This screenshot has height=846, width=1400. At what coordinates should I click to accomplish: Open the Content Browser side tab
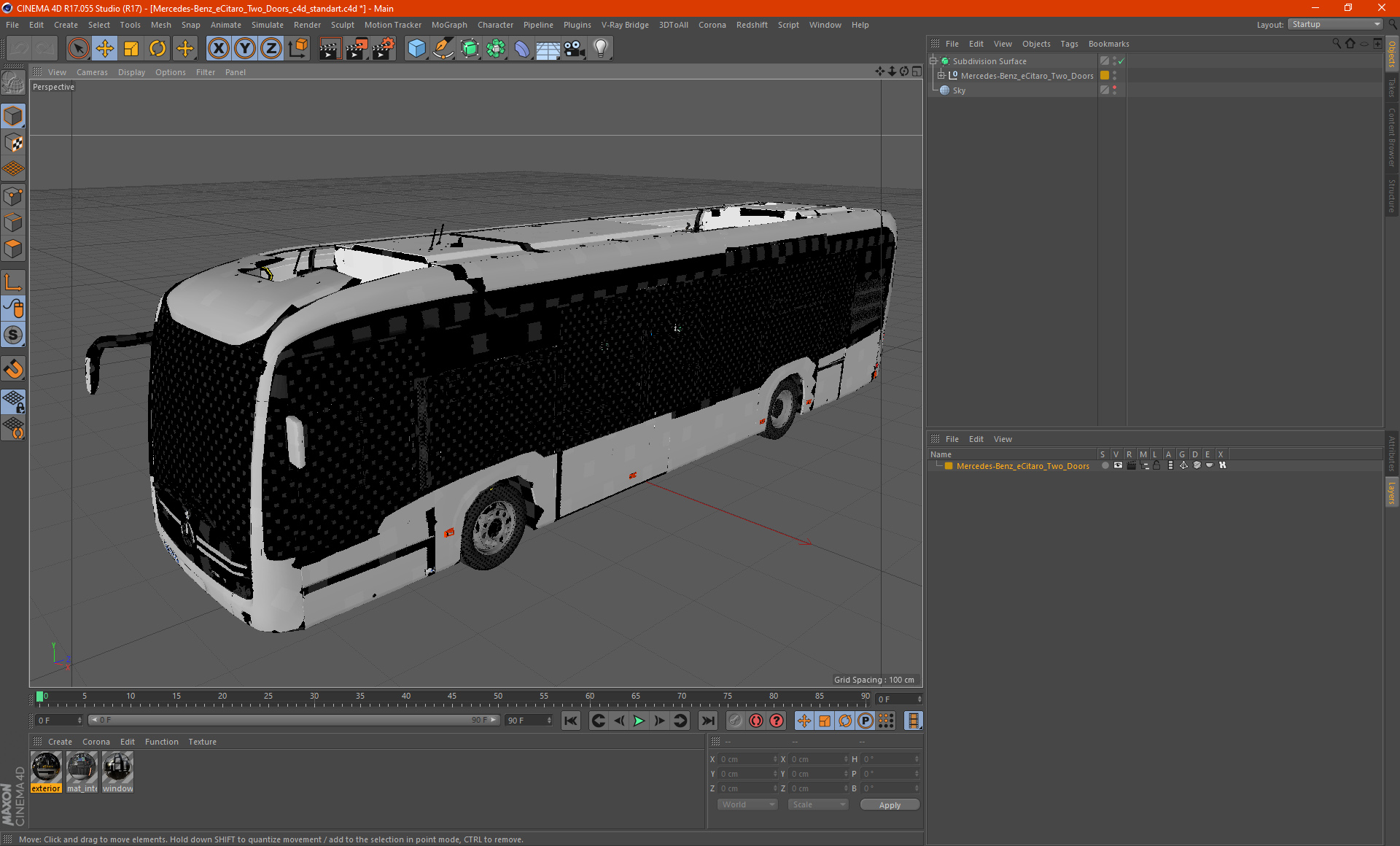(1392, 137)
